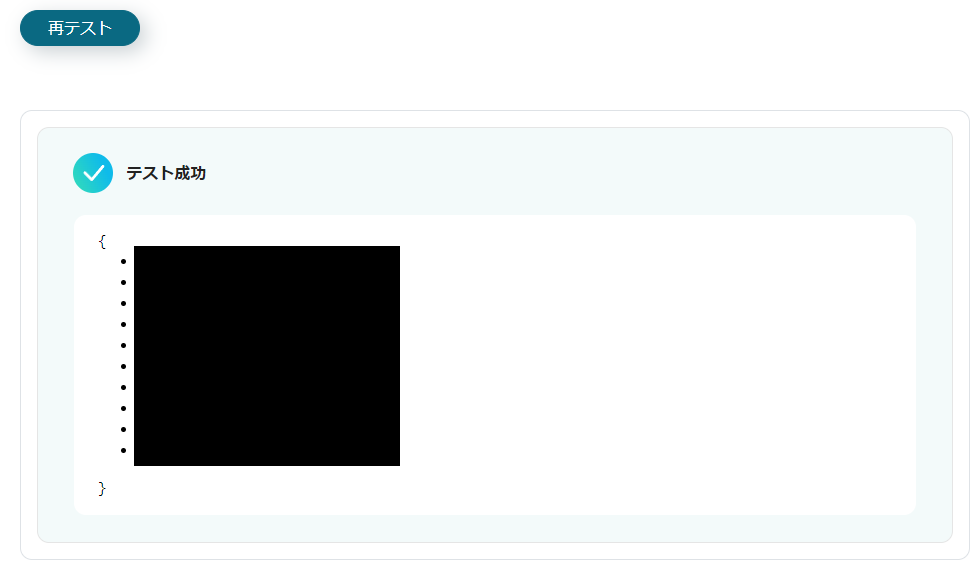Image resolution: width=970 pixels, height=568 pixels.
Task: Click the first bullet in result list
Action: pyautogui.click(x=124, y=262)
